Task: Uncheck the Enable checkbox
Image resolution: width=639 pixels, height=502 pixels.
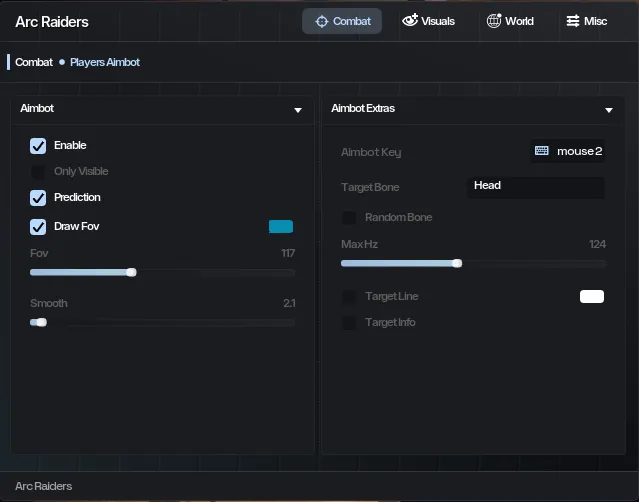Action: [x=38, y=145]
